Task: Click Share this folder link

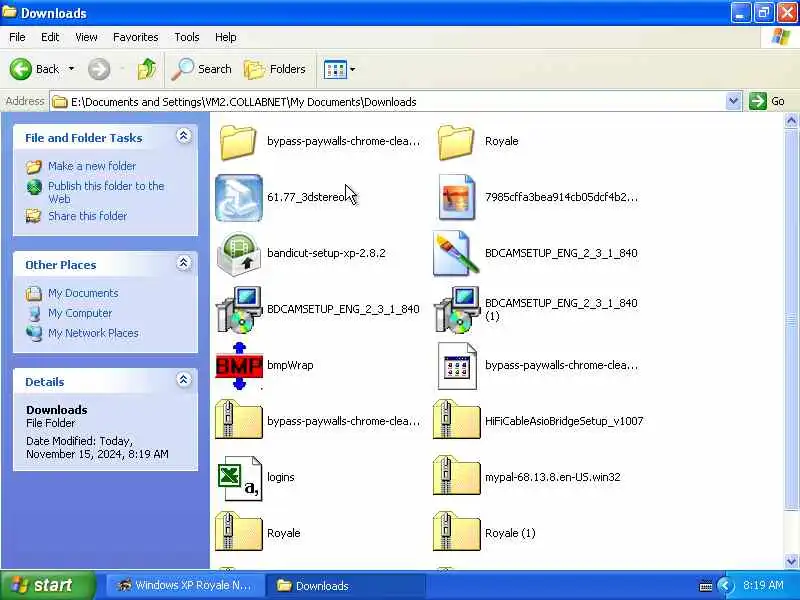Action: (x=87, y=216)
